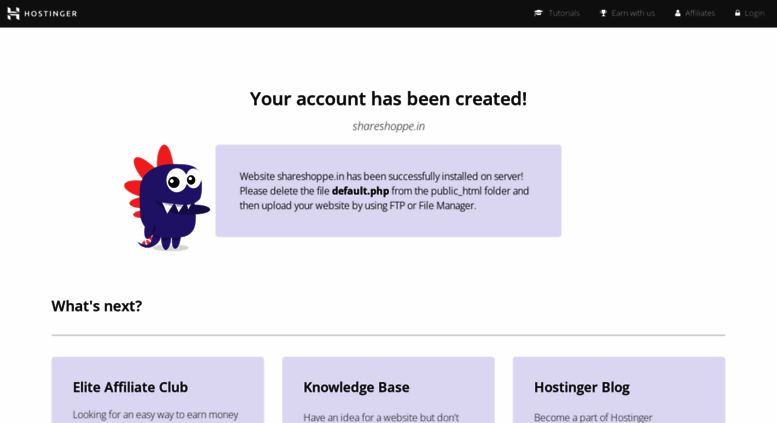
Task: Go to the Affiliates page link
Action: point(700,13)
